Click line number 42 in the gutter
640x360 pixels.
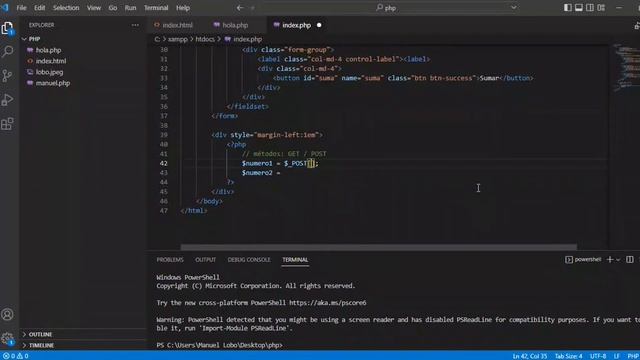163,163
